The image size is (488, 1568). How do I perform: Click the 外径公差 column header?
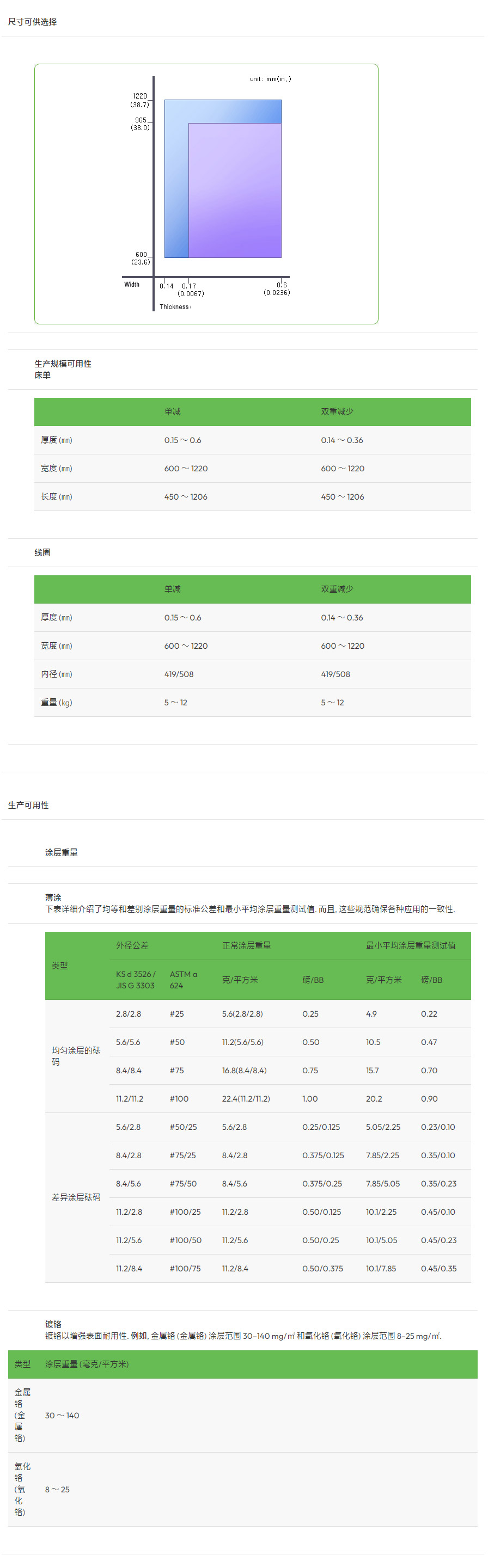tap(132, 945)
